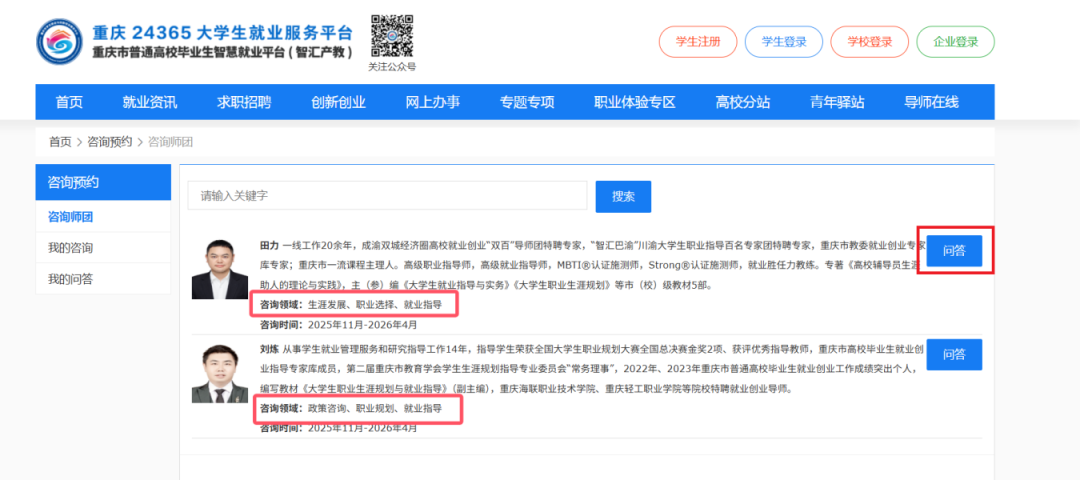1080x480 pixels.
Task: Navigate to 导师在线
Action: click(x=931, y=102)
